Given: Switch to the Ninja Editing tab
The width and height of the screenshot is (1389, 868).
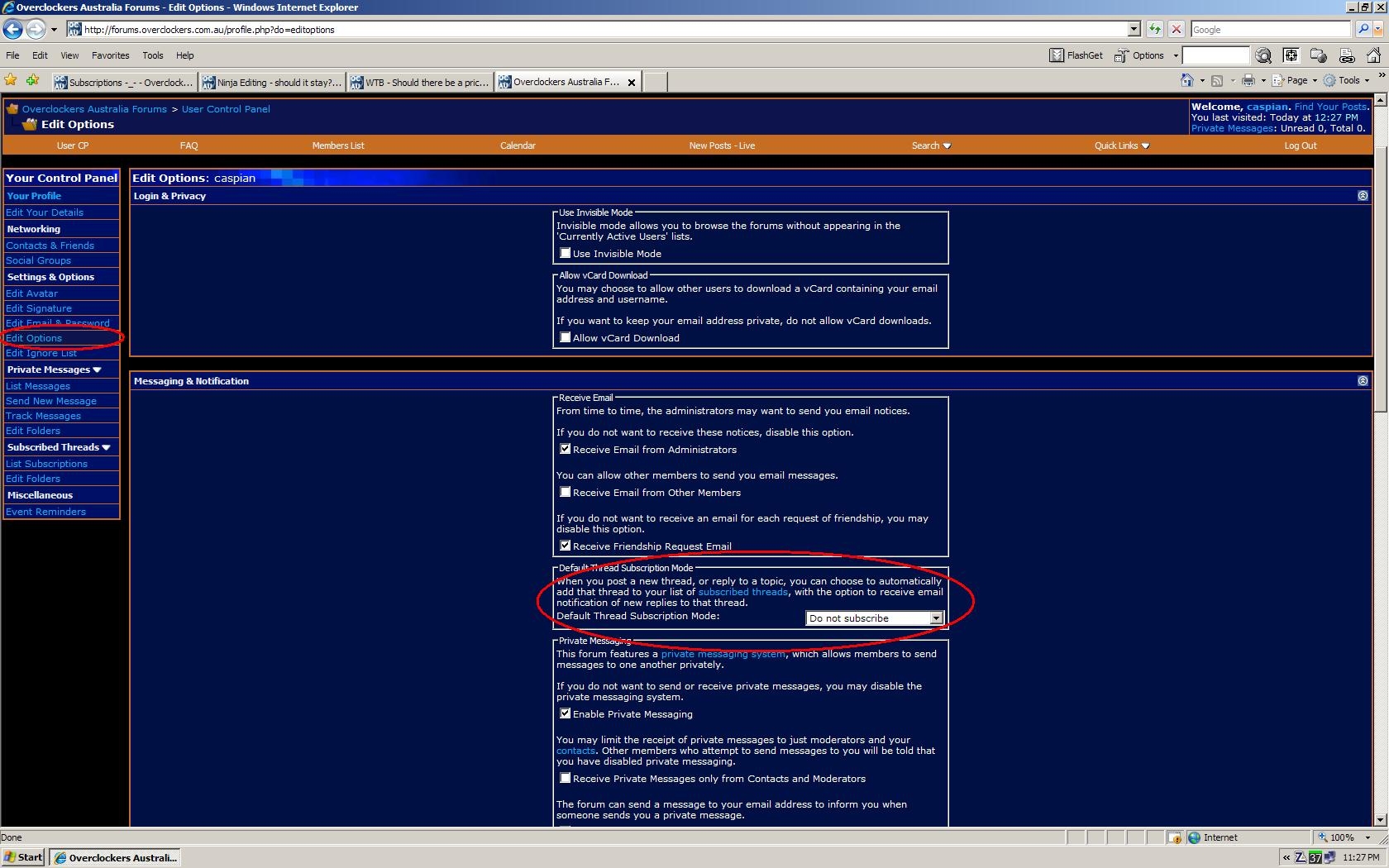Looking at the screenshot, I should 272,82.
